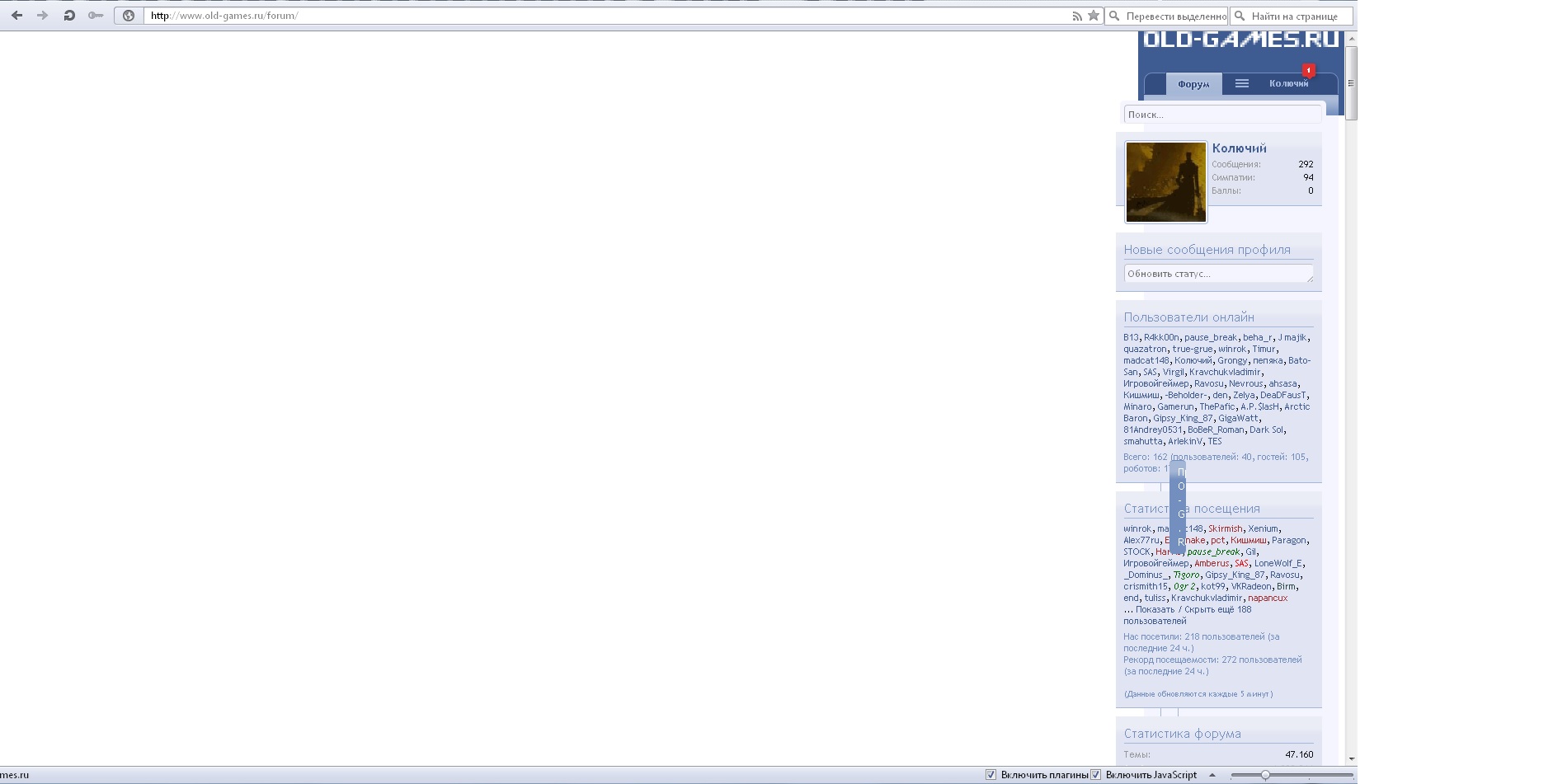
Task: Click the "Симпатии:" count value 94
Action: [x=1308, y=177]
